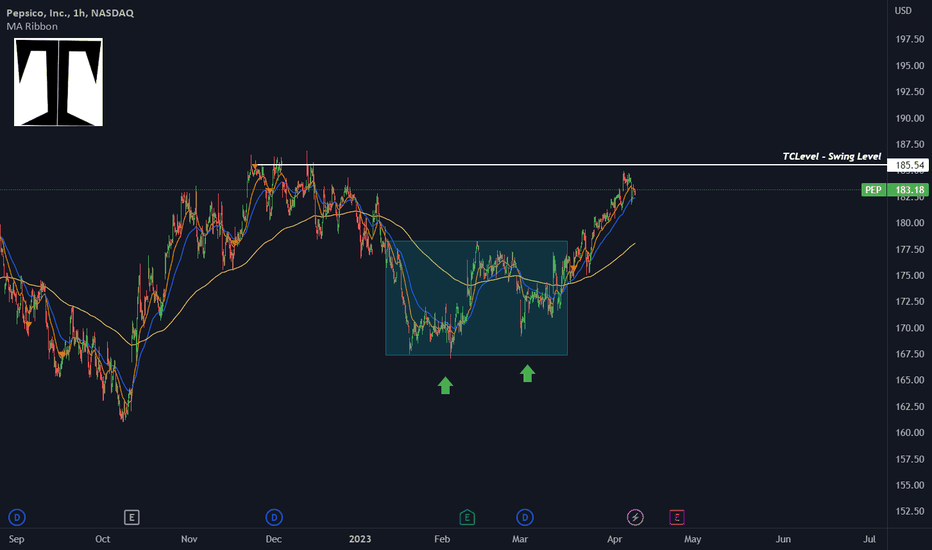Click the 167.50 price axis label
Viewport: 932px width, 550px height.
[910, 354]
